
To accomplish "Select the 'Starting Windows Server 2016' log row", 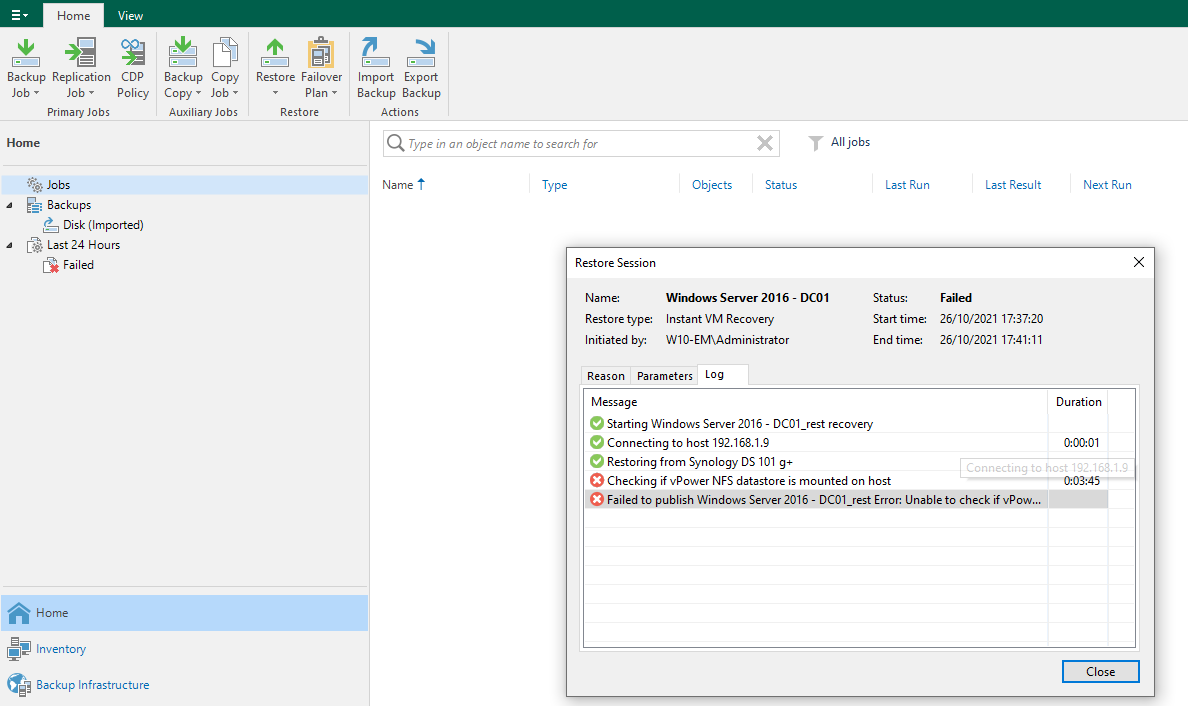I will coord(846,424).
